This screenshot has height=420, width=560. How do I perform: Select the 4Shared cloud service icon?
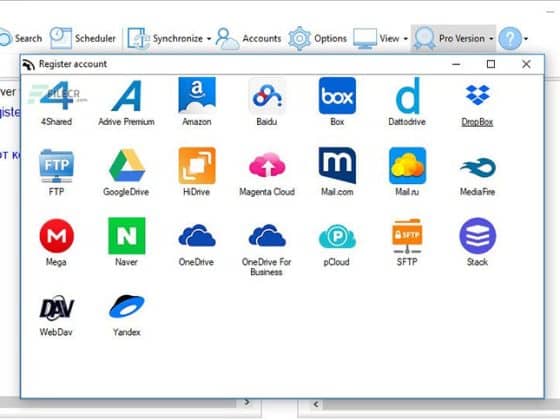tap(56, 96)
